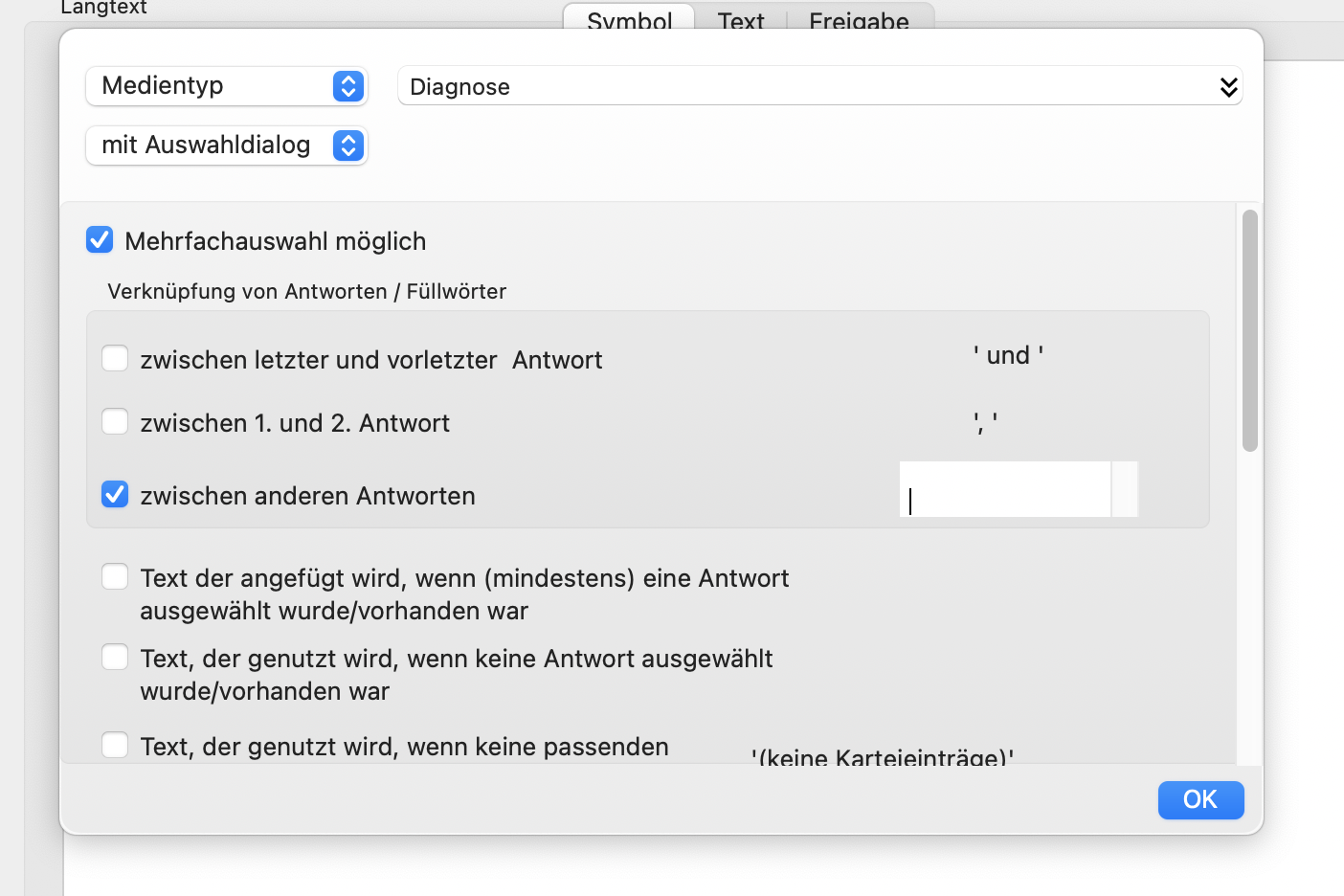Viewport: 1344px width, 896px height.
Task: Switch to the Freigabe tab
Action: (x=859, y=19)
